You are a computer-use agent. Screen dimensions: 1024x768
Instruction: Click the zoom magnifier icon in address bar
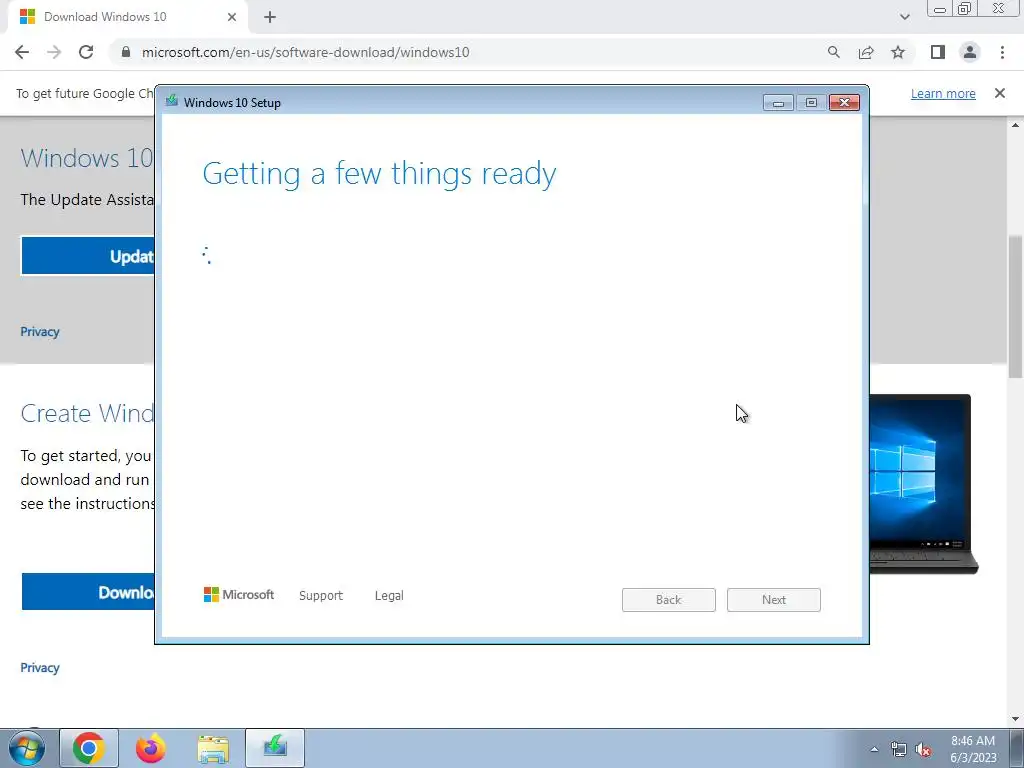tap(833, 52)
